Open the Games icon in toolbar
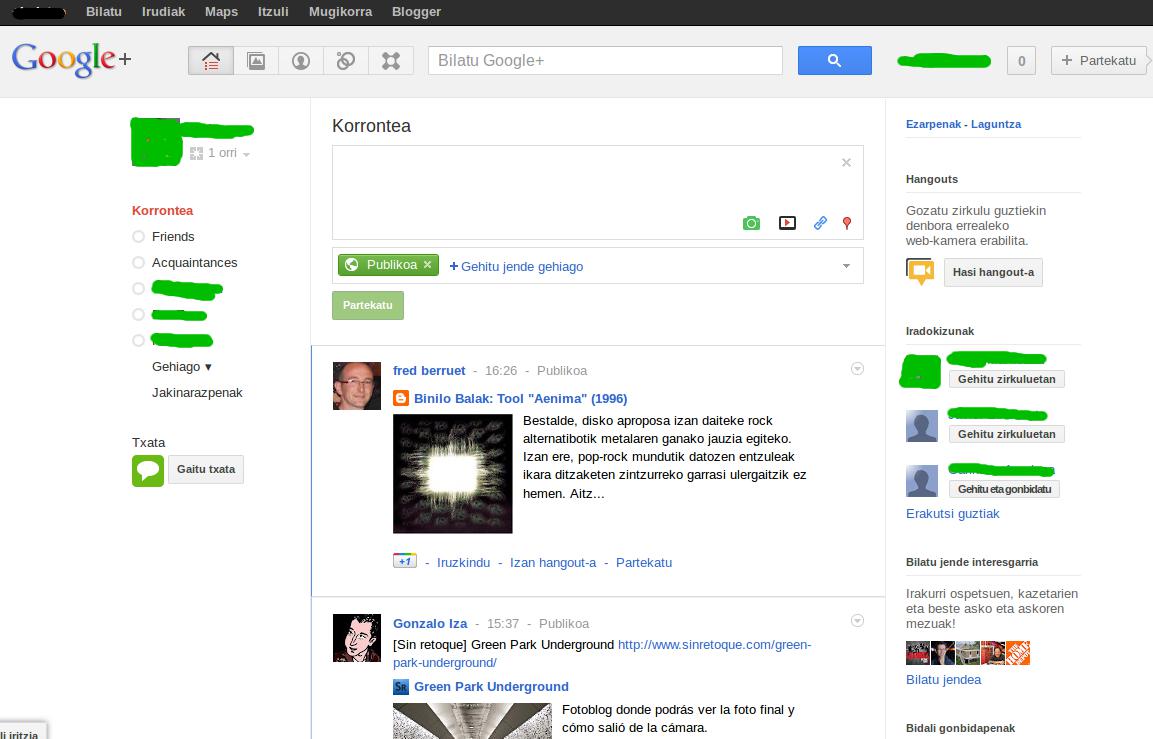 pyautogui.click(x=391, y=61)
